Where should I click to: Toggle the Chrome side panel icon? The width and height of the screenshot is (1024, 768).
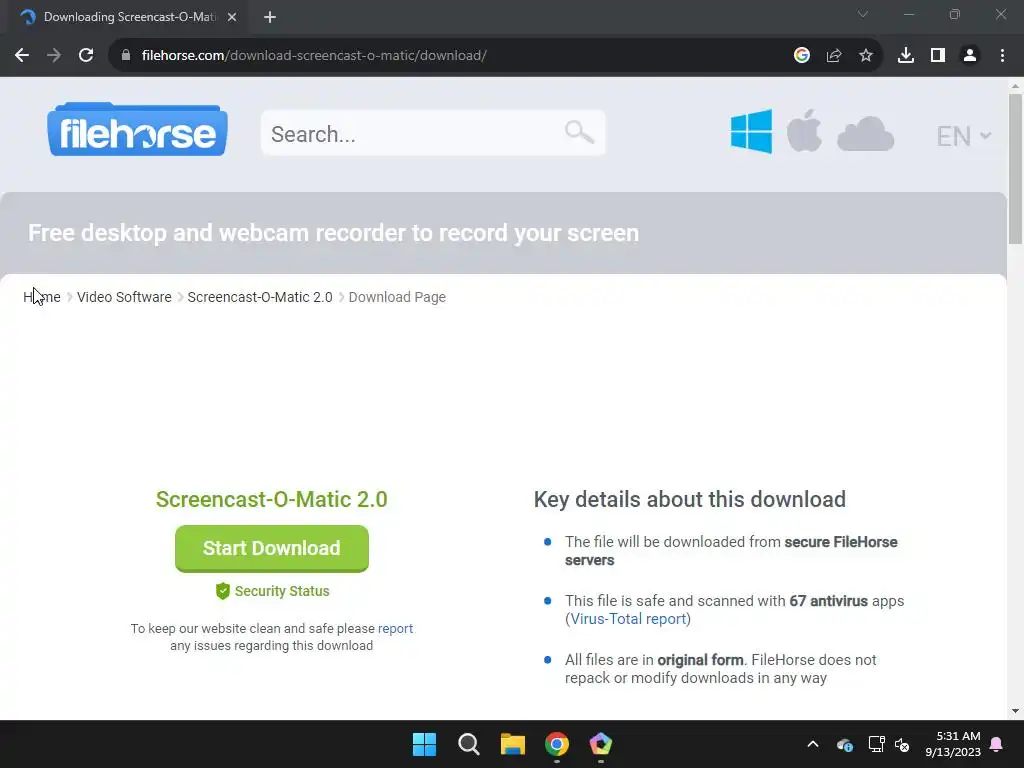tap(938, 56)
